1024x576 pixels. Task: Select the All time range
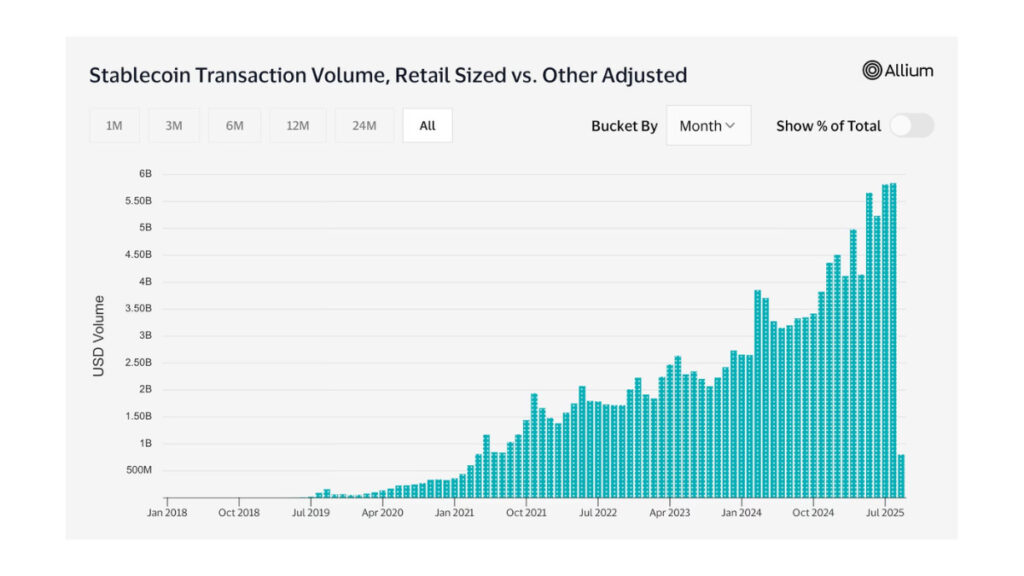pos(427,126)
